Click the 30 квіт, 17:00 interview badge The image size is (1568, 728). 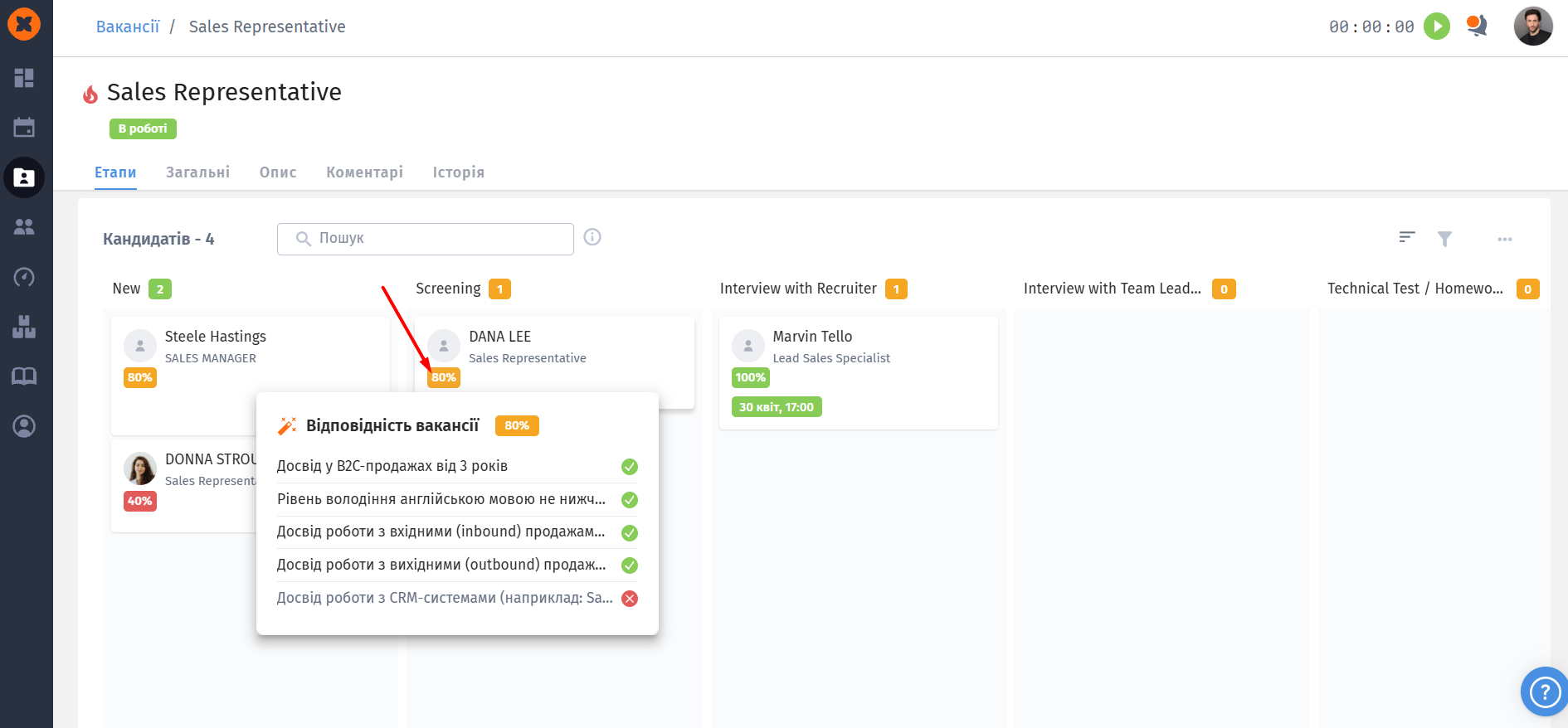tap(777, 407)
